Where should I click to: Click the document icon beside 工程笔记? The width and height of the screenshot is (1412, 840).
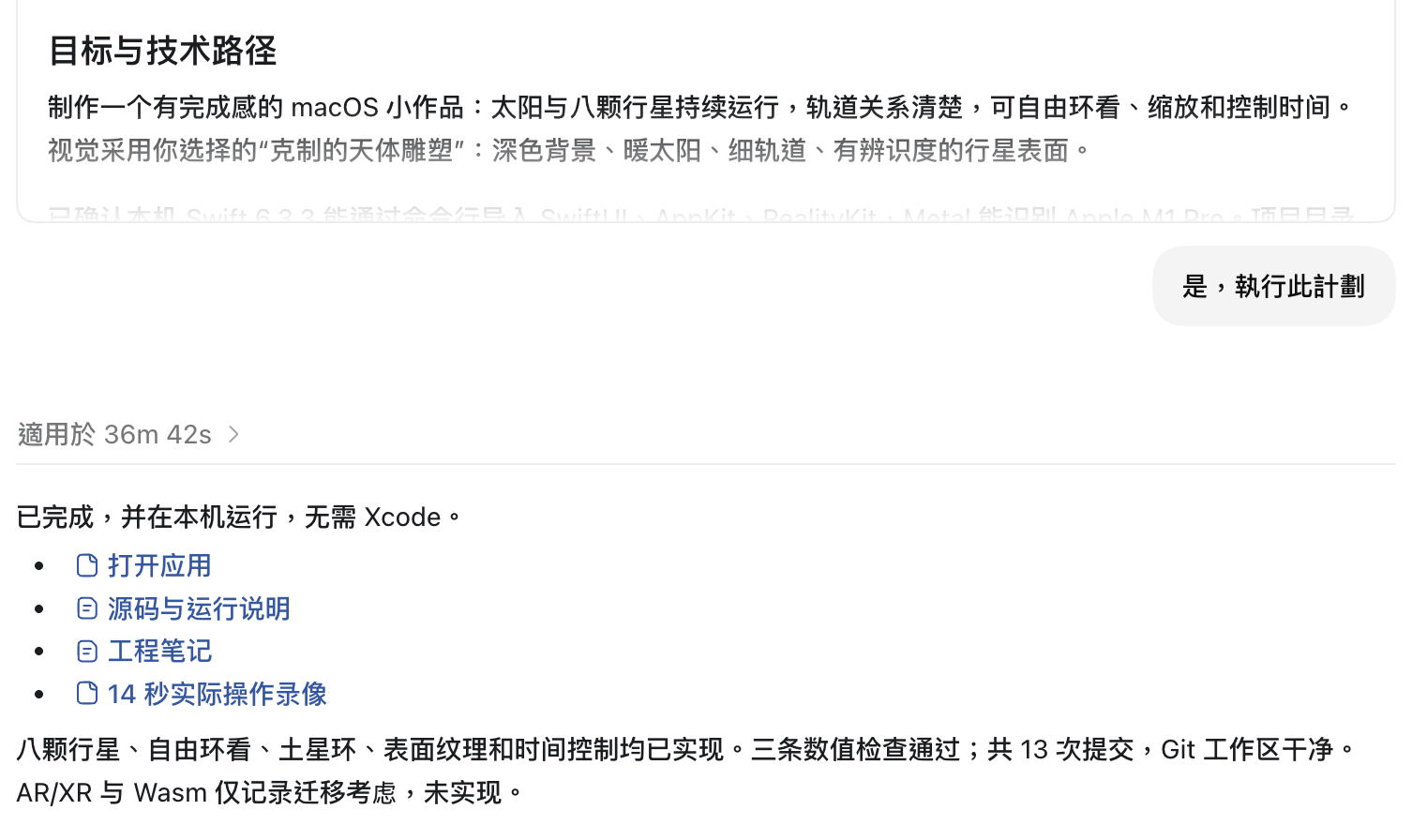click(87, 651)
